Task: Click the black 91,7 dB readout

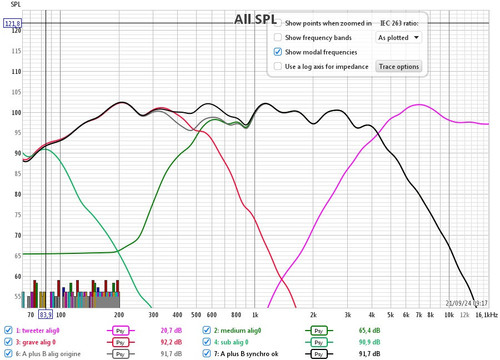Action: [369, 354]
